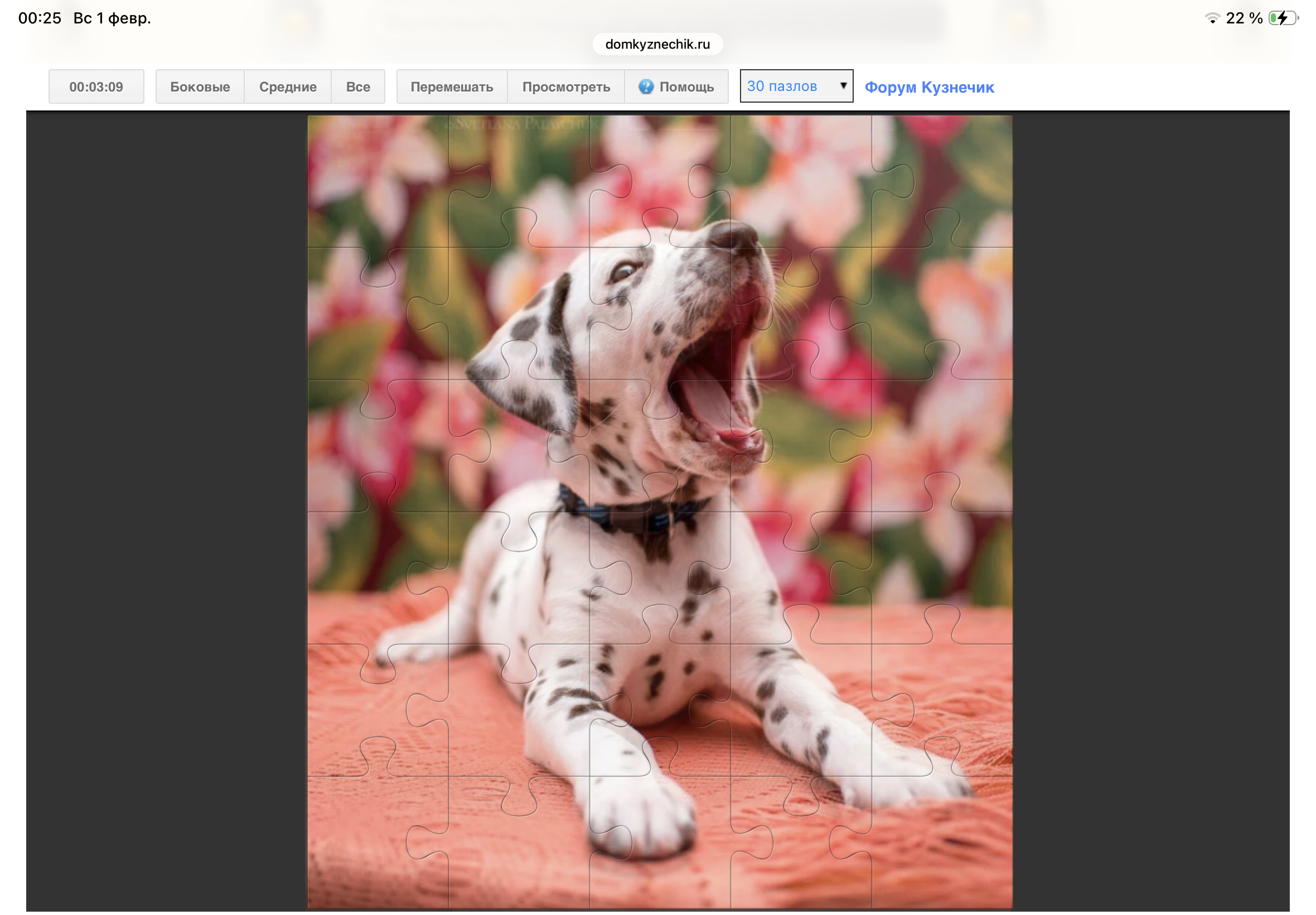The image size is (1316, 915).
Task: Tap the Wi-Fi status icon
Action: pos(1212,18)
